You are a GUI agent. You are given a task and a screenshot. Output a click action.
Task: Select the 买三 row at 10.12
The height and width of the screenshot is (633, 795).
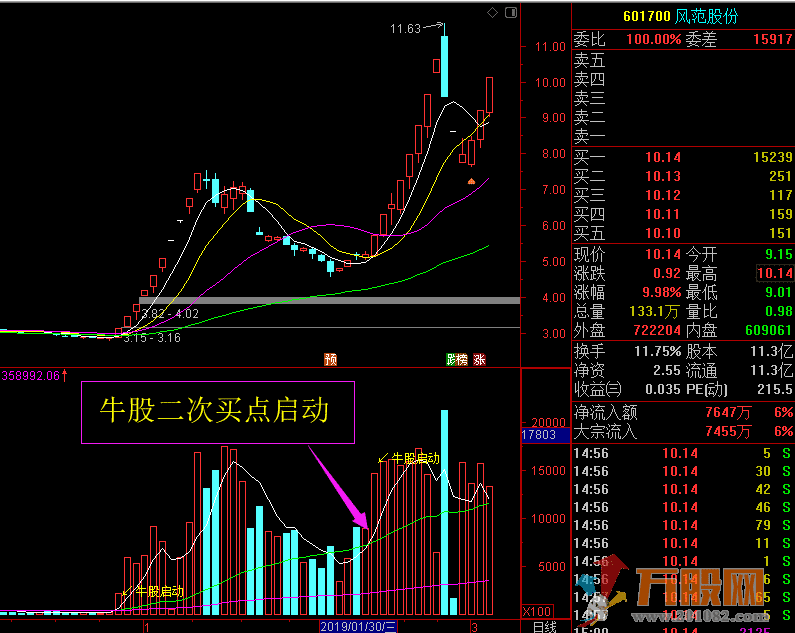tap(682, 195)
